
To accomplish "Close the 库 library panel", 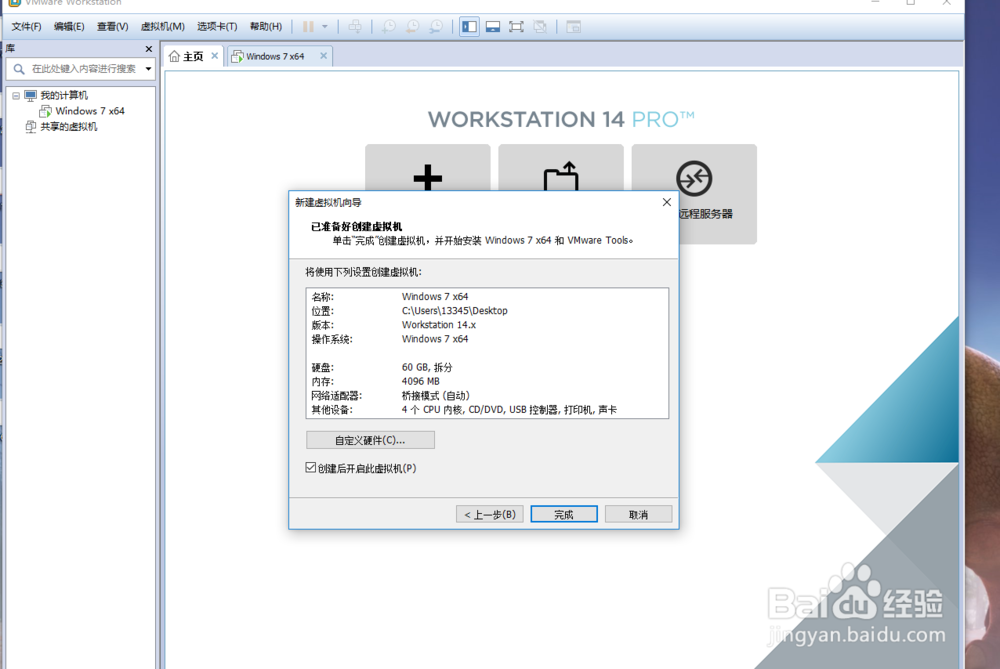I will point(149,49).
